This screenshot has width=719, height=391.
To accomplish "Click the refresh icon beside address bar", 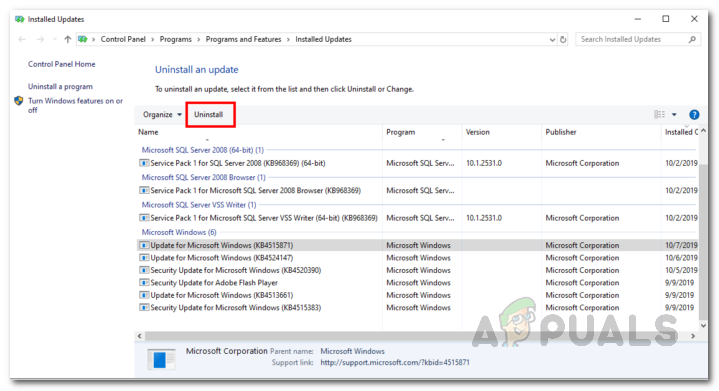I will click(563, 39).
